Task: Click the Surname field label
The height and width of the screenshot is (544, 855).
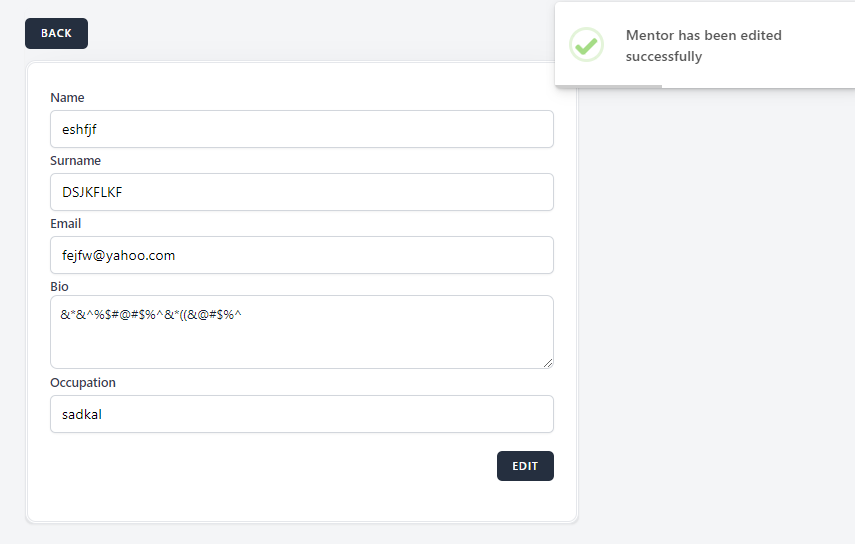Action: (75, 161)
